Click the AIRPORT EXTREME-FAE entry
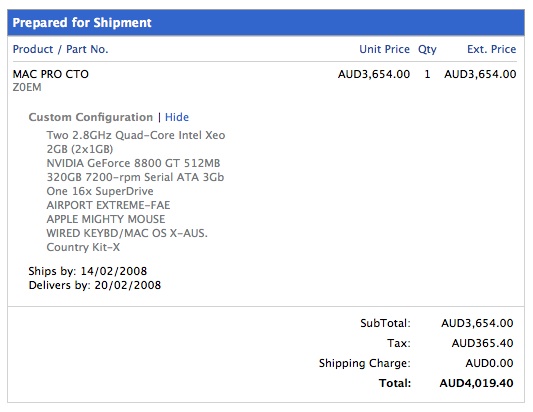The height and width of the screenshot is (412, 533). (108, 205)
